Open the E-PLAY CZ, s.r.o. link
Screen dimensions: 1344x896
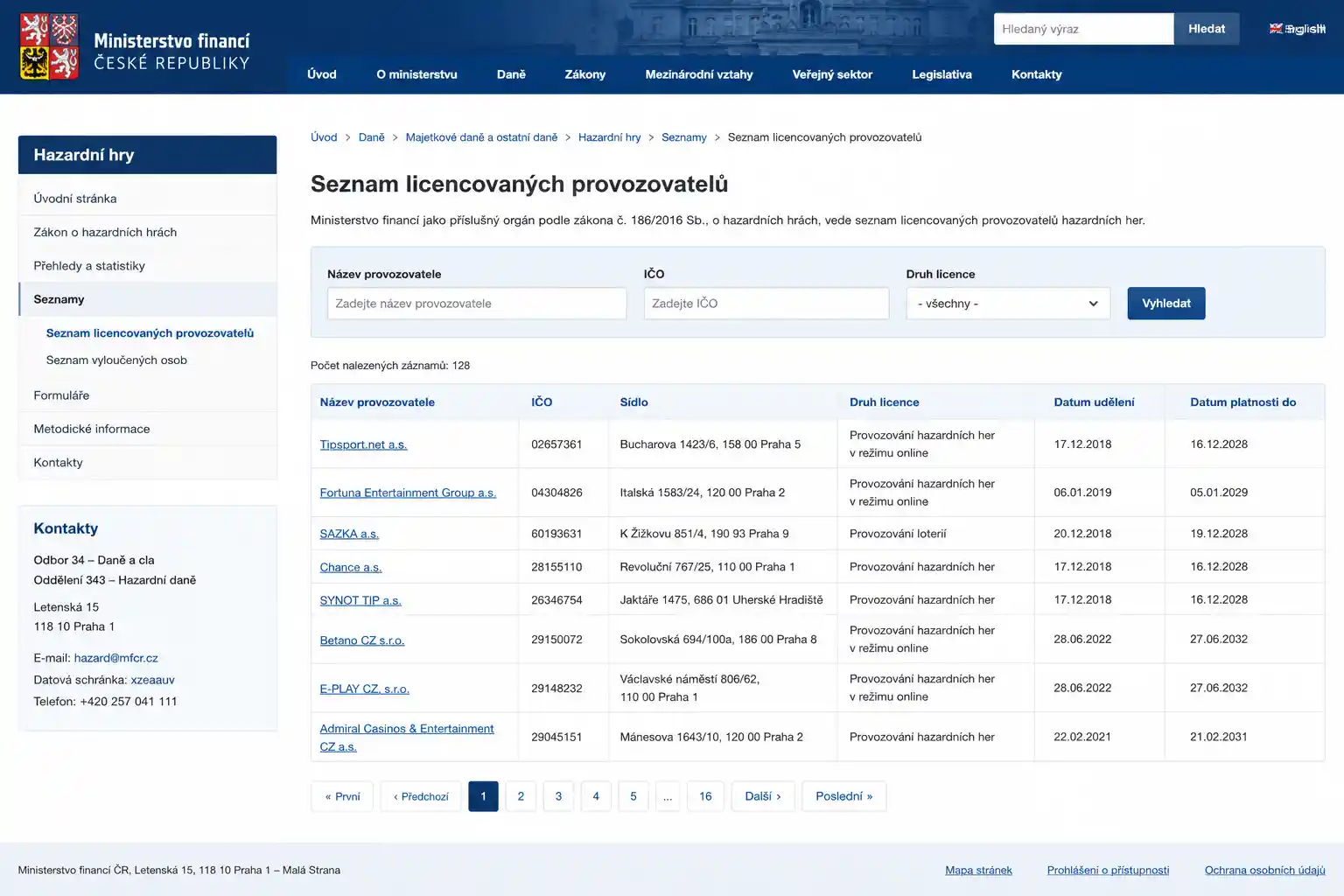coord(365,689)
